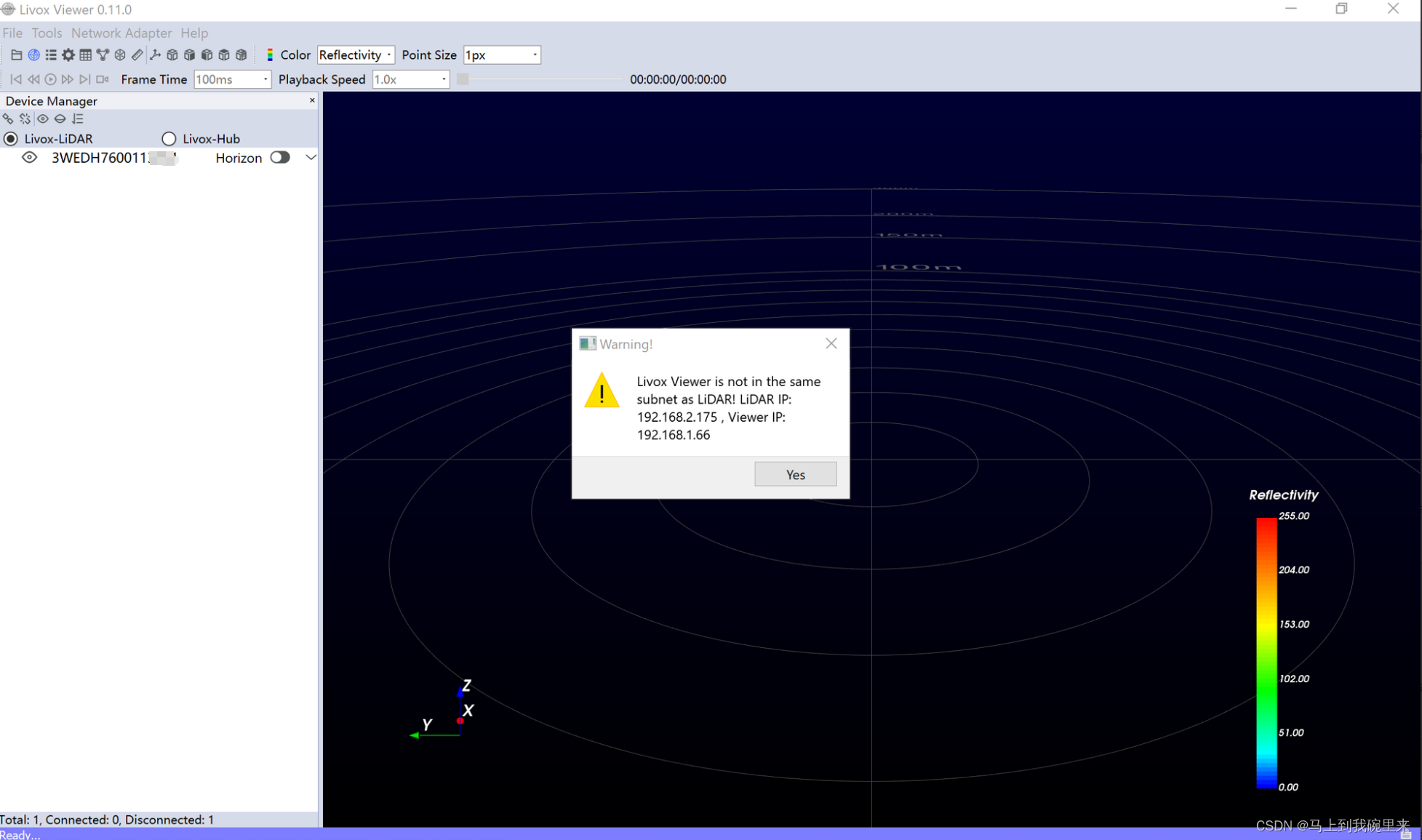Click the rainbow Color icon

tap(270, 55)
